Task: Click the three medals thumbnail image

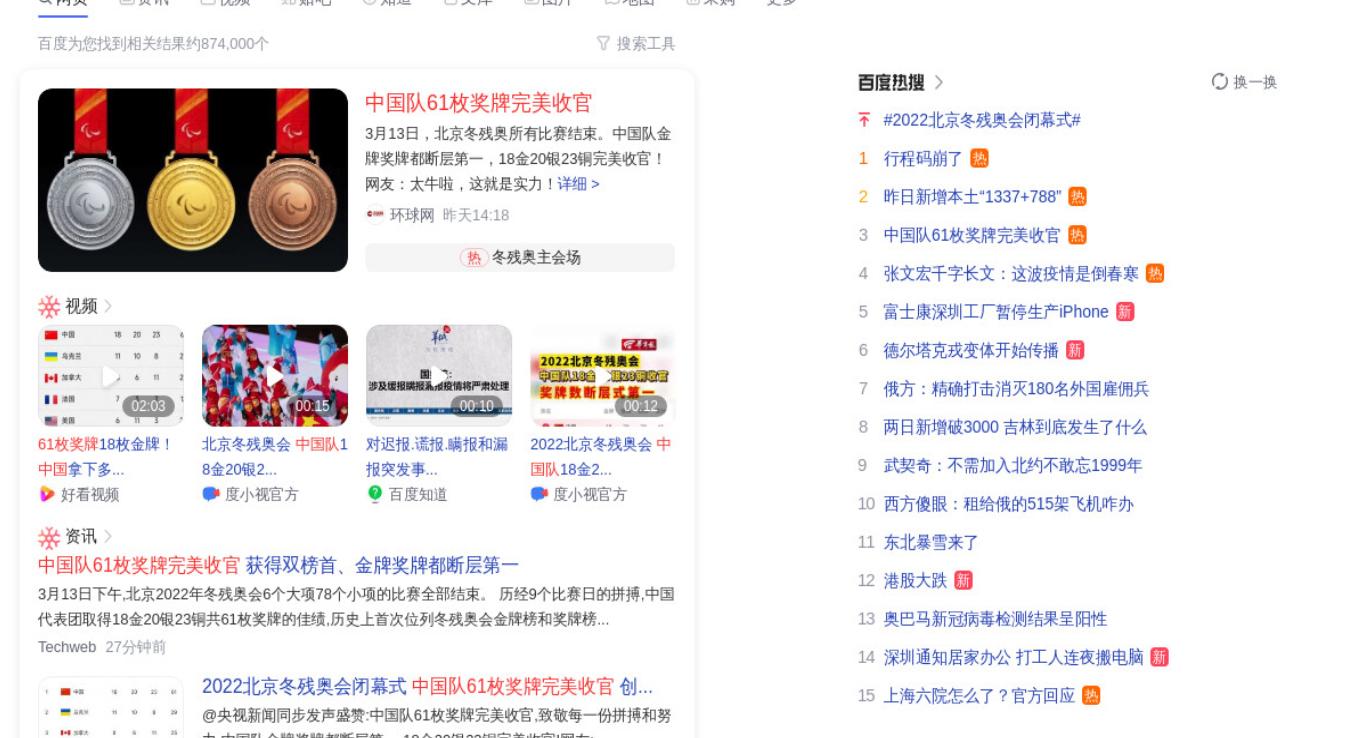Action: pyautogui.click(x=193, y=180)
